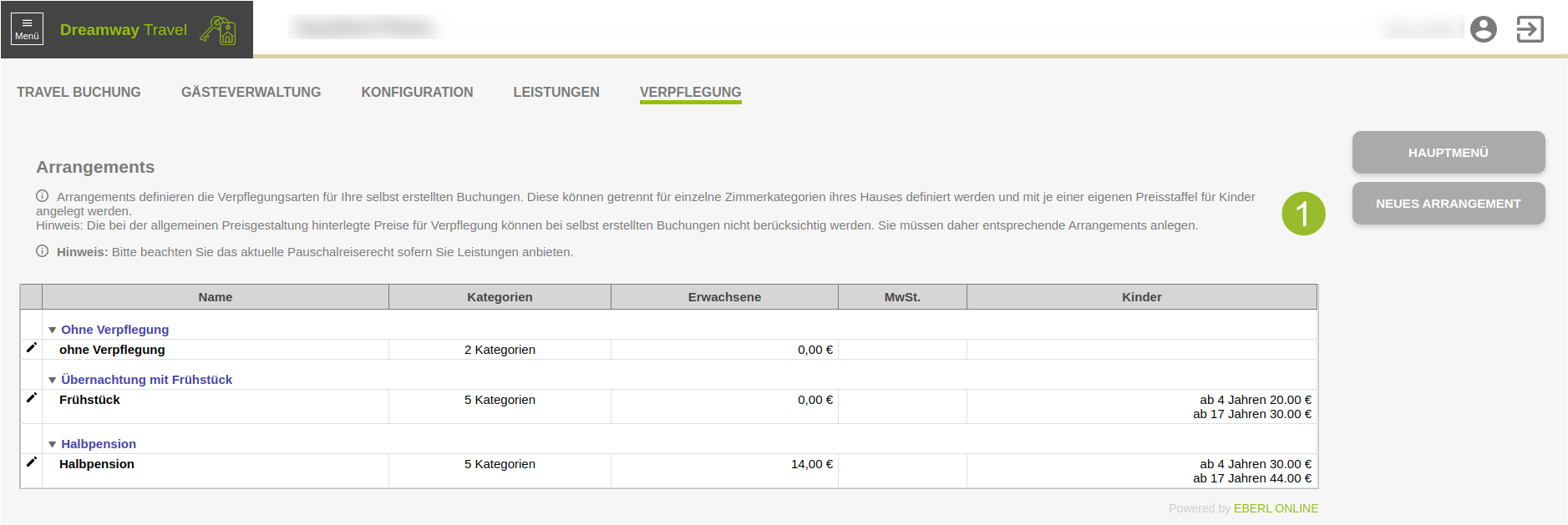Open the user account profile icon

click(x=1483, y=29)
